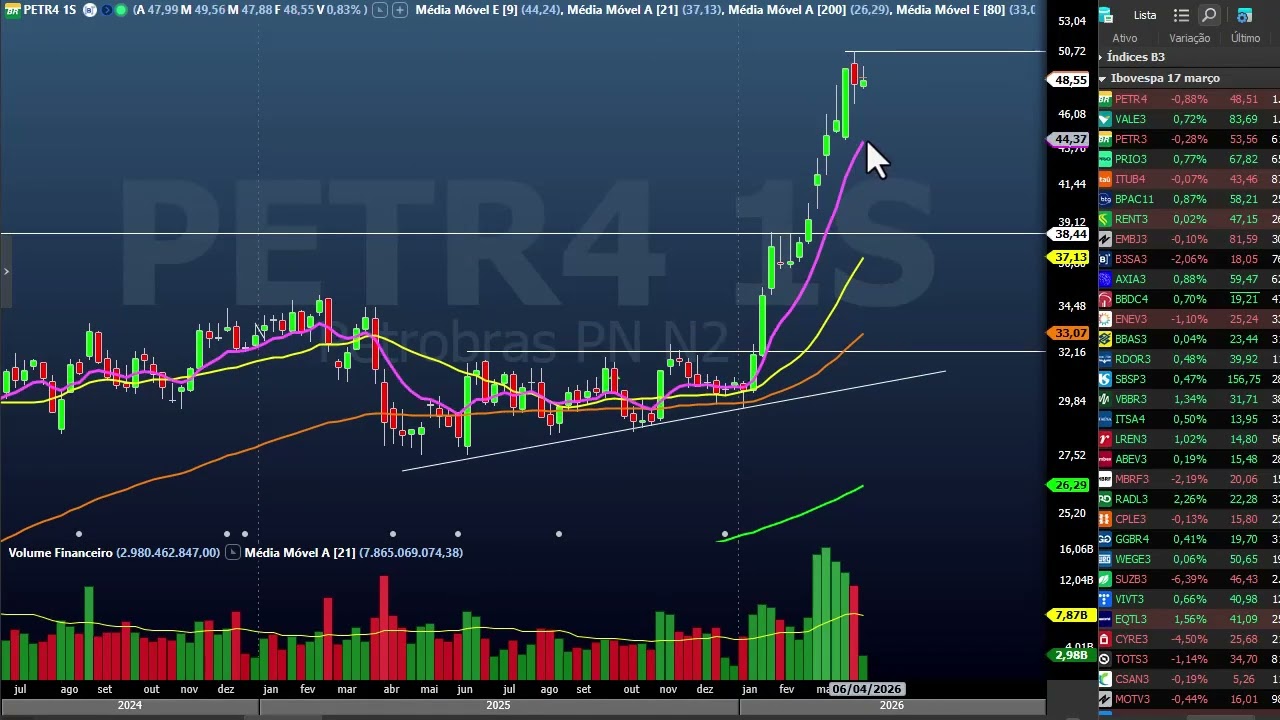Image resolution: width=1280 pixels, height=720 pixels.
Task: Click the Petrobras BR logo beside PETR4 1S
Action: (x=12, y=10)
